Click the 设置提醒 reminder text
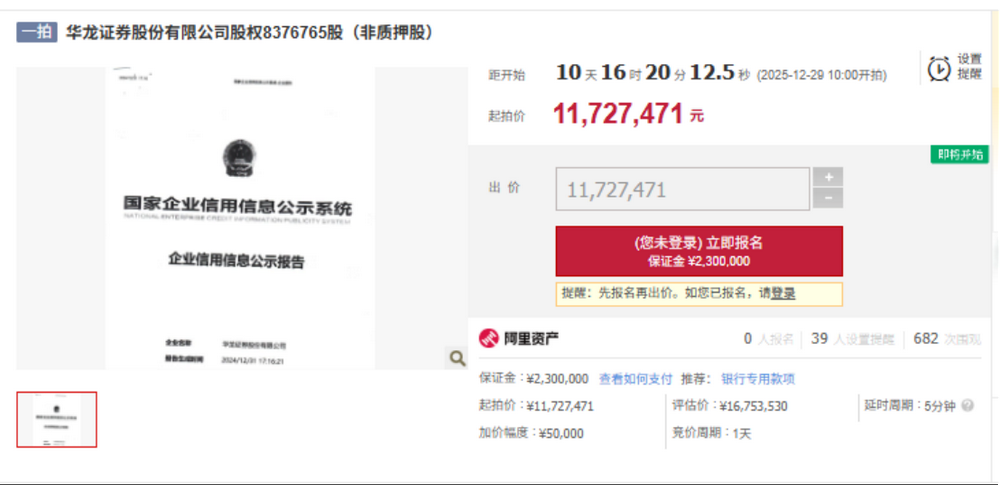This screenshot has width=1000, height=486. (969, 67)
